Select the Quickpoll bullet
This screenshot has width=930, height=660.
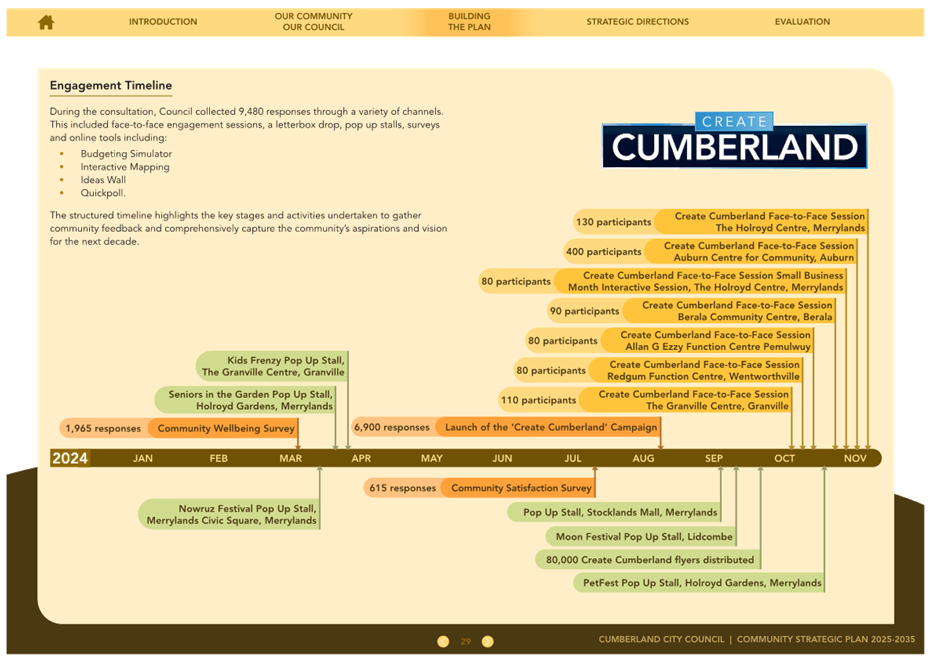pos(103,193)
